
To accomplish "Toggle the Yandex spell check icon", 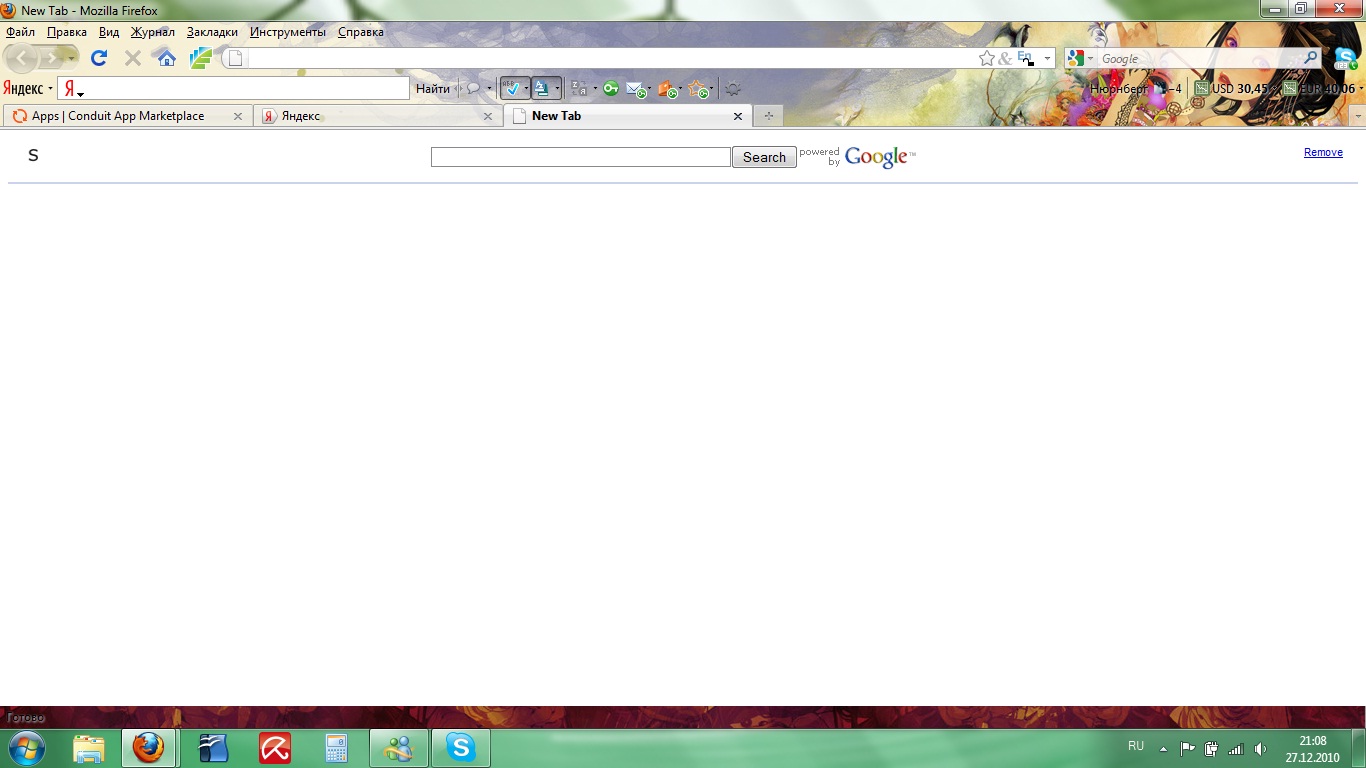I will coord(512,89).
